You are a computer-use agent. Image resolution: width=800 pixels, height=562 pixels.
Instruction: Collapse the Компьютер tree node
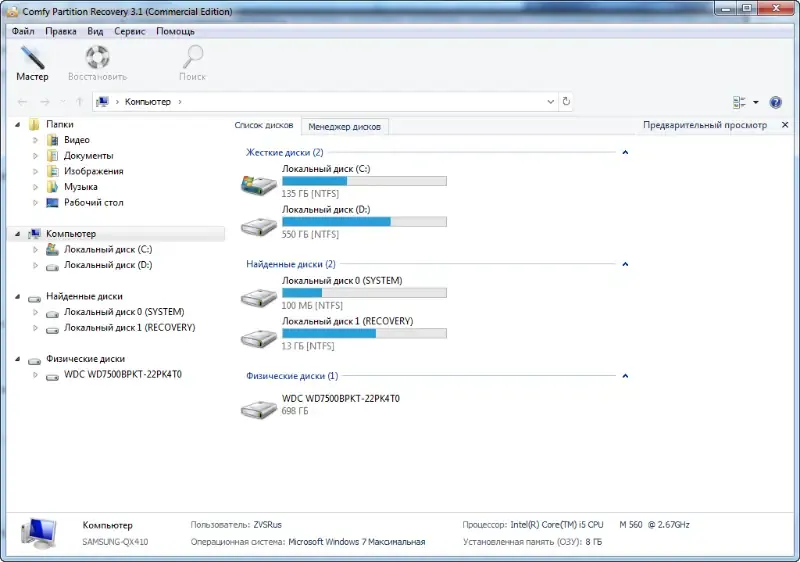tap(17, 234)
